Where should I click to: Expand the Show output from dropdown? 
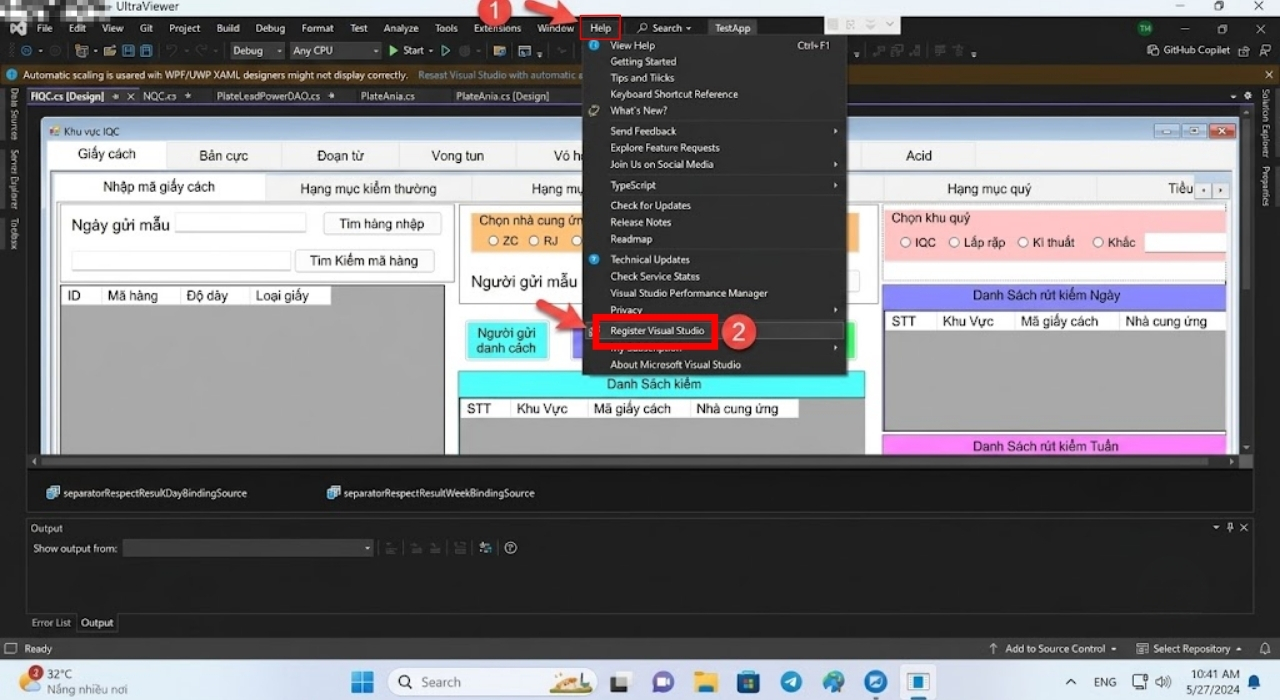pos(247,548)
